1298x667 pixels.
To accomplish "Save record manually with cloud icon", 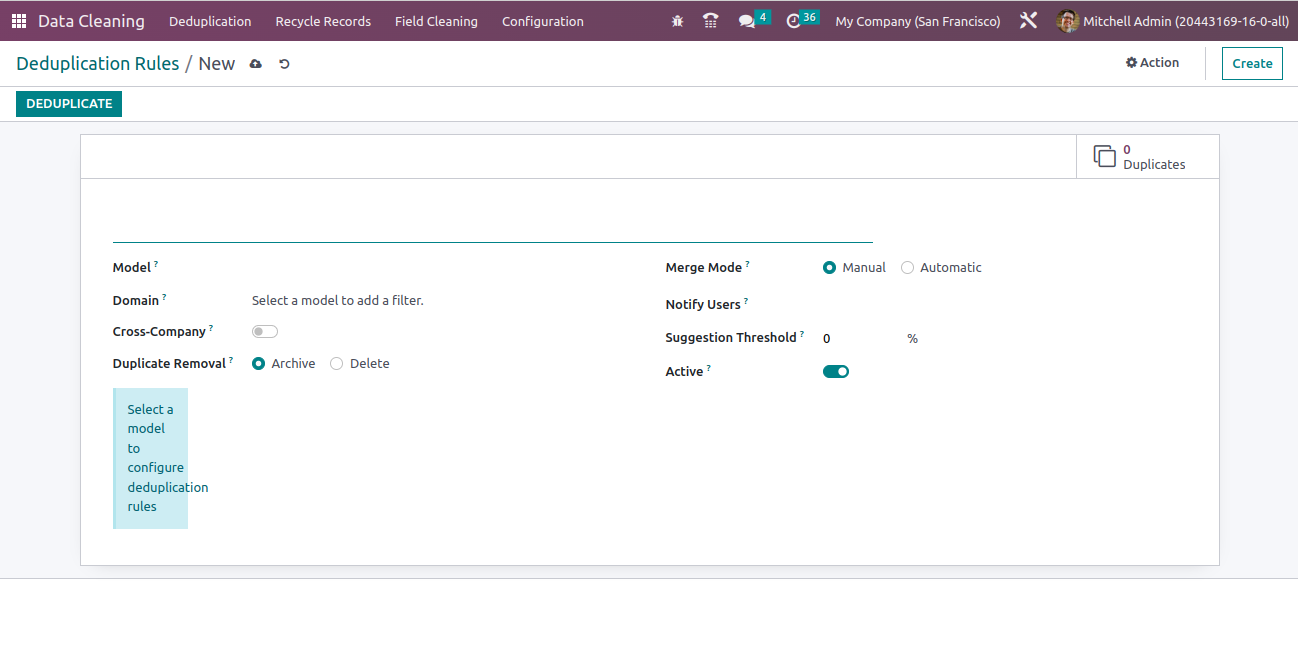I will (256, 64).
